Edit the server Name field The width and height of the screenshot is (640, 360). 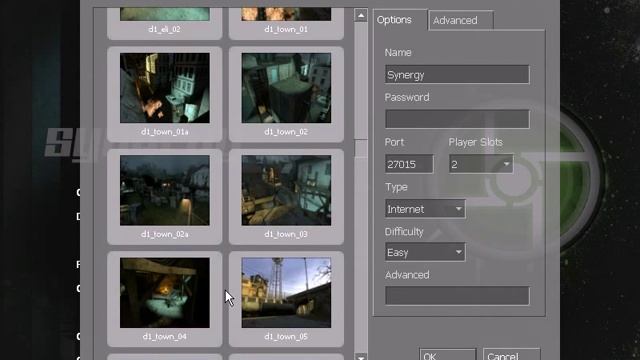click(x=457, y=75)
